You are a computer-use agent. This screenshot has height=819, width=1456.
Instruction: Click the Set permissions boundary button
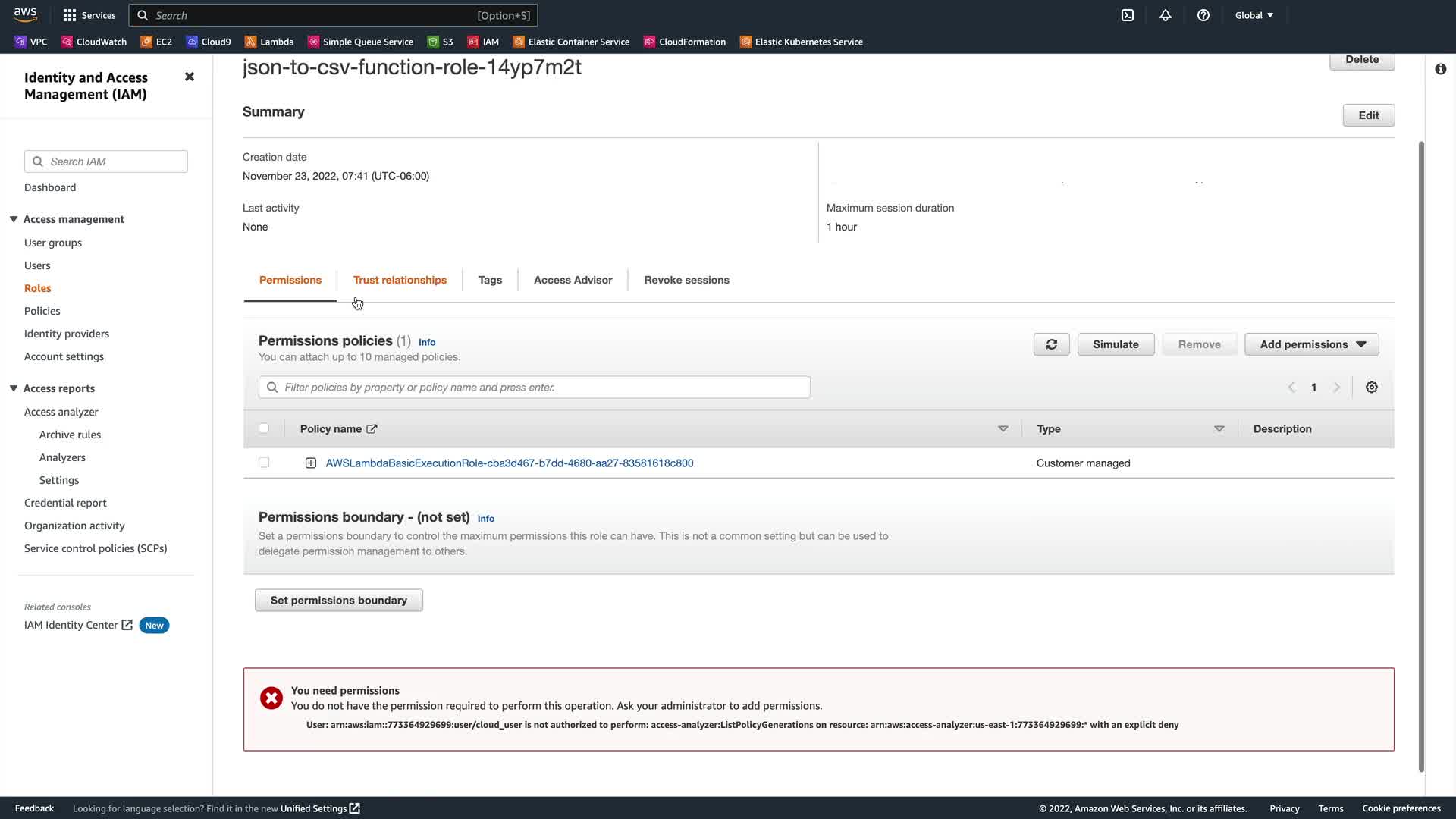tap(338, 601)
